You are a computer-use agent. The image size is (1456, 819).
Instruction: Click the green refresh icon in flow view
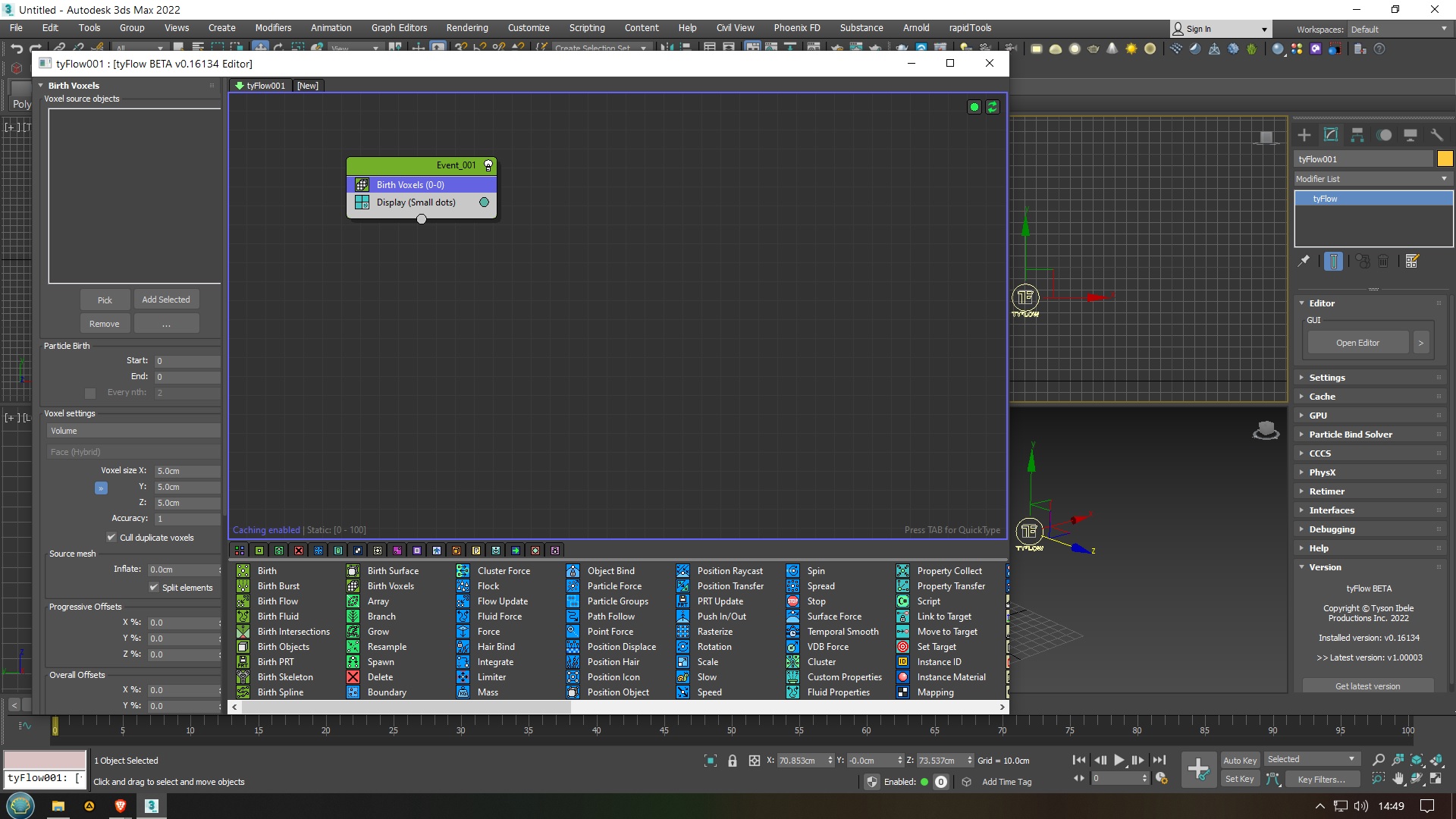[x=992, y=107]
